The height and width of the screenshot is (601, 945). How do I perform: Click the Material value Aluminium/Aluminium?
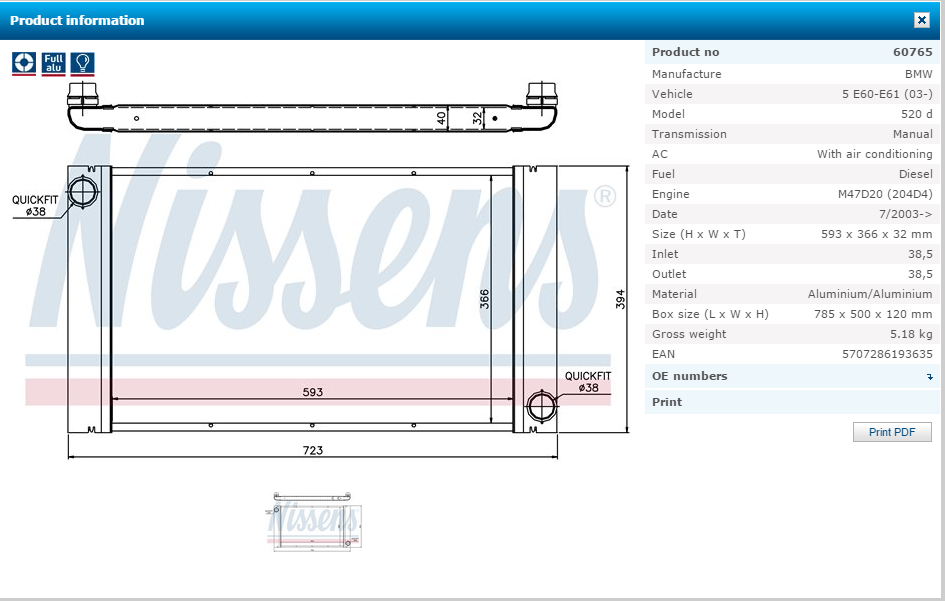pos(870,294)
